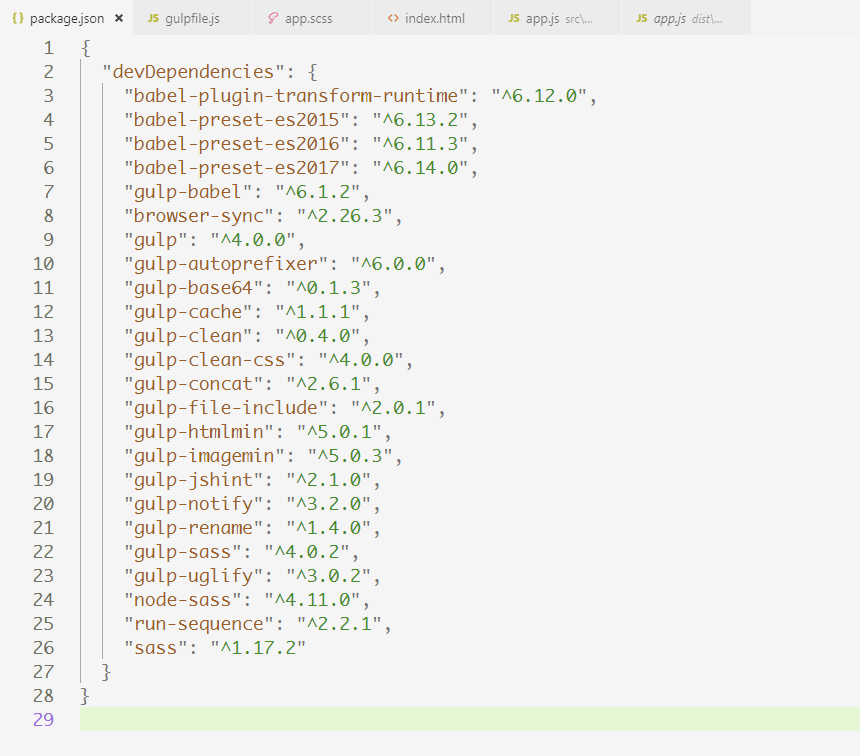
Task: Click the "node-sass" key
Action: [183, 600]
